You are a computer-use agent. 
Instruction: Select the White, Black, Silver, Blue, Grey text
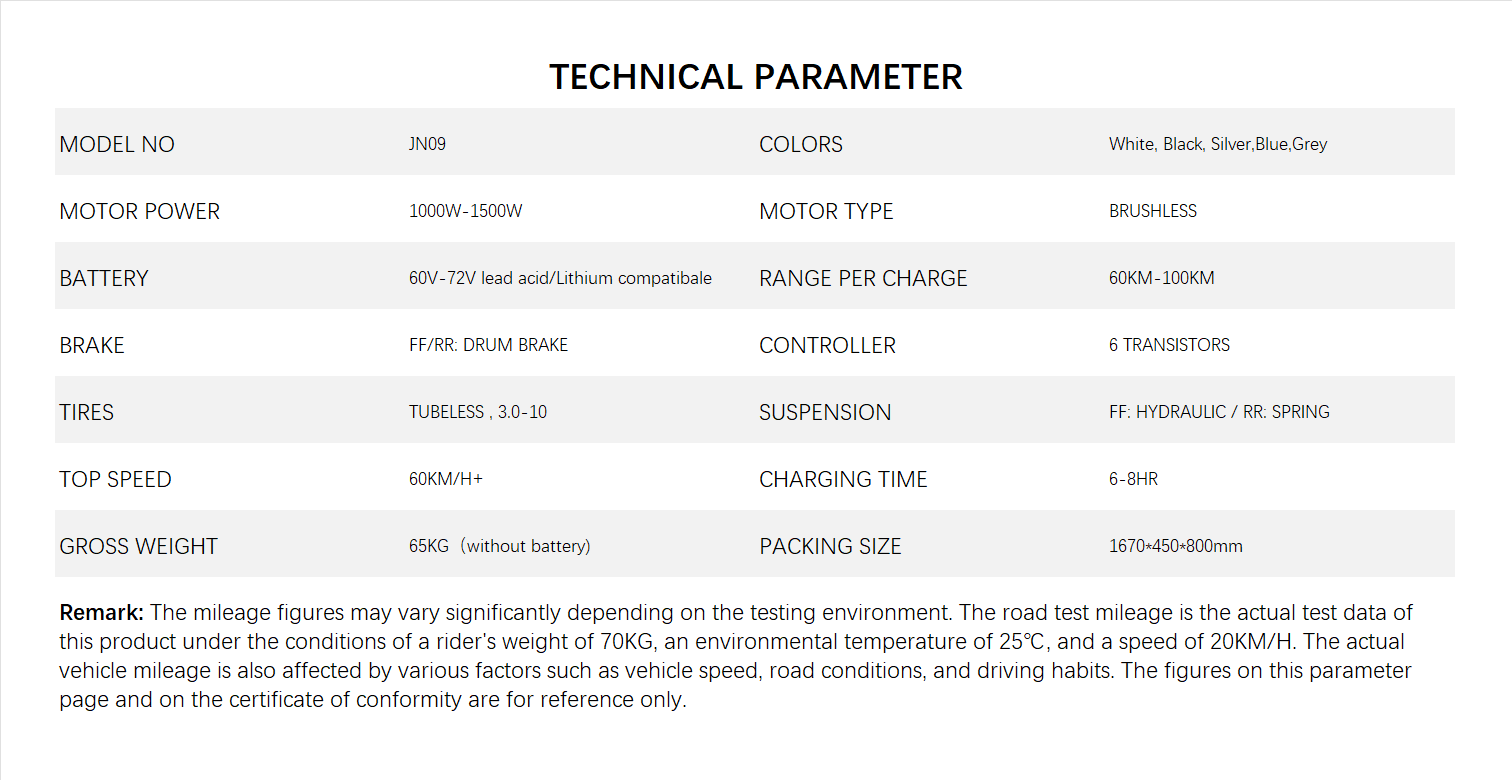pyautogui.click(x=1217, y=144)
